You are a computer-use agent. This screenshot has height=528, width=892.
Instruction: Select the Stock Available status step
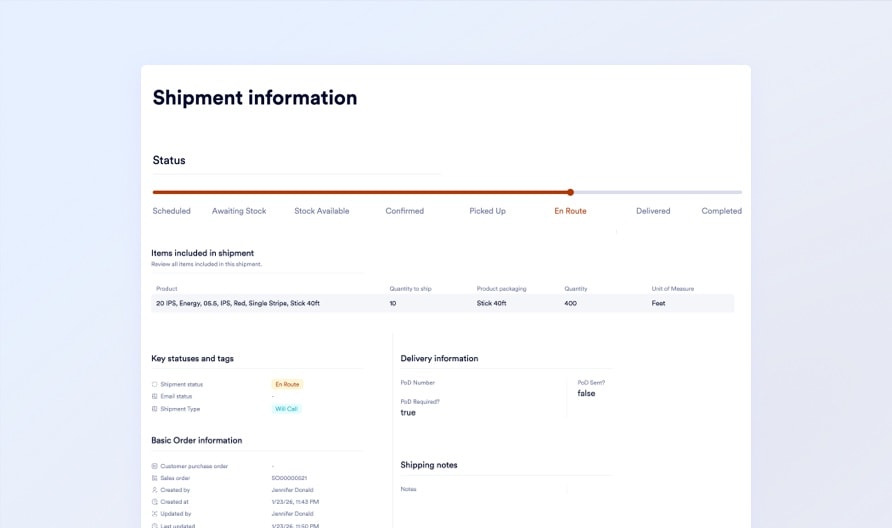coord(321,211)
